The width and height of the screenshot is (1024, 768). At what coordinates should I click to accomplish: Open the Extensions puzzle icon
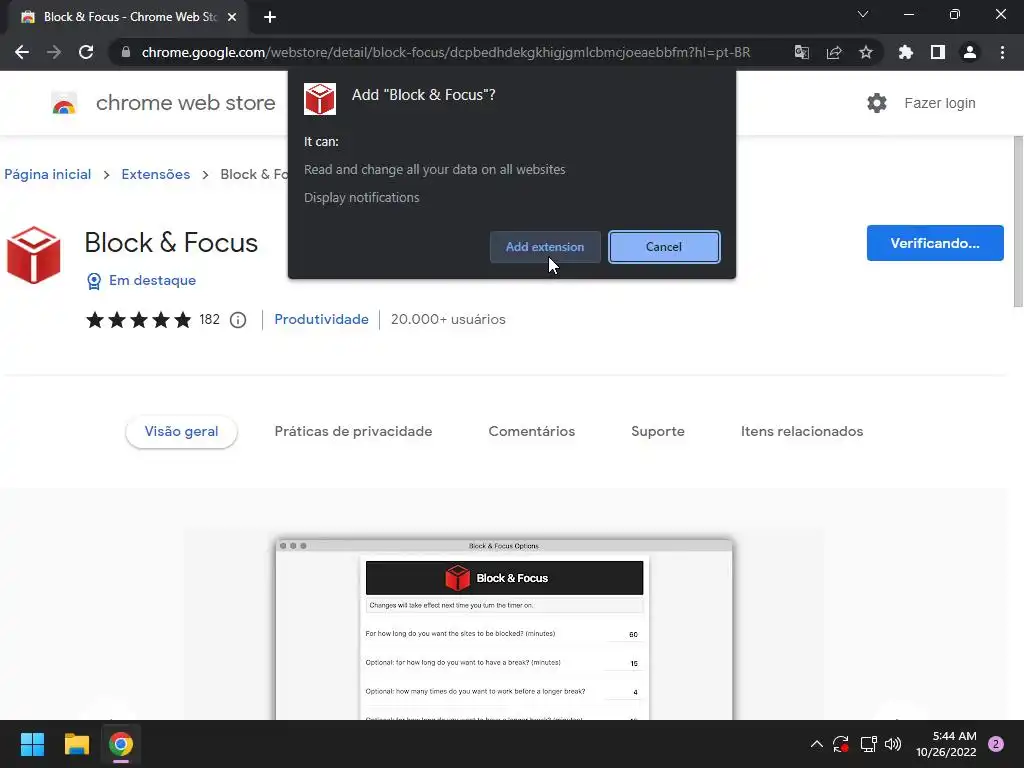pyautogui.click(x=906, y=52)
